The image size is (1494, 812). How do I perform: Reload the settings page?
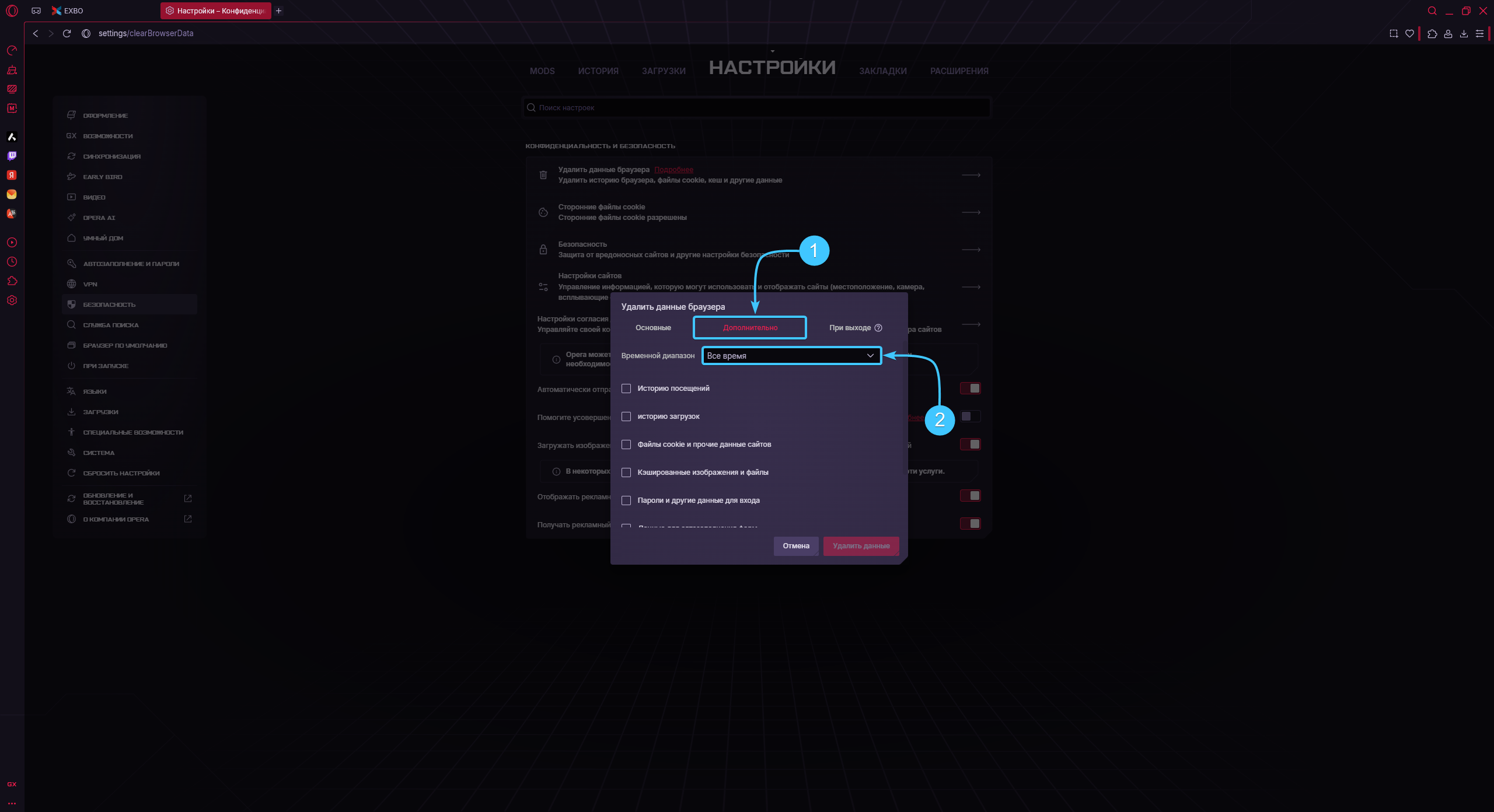[67, 33]
